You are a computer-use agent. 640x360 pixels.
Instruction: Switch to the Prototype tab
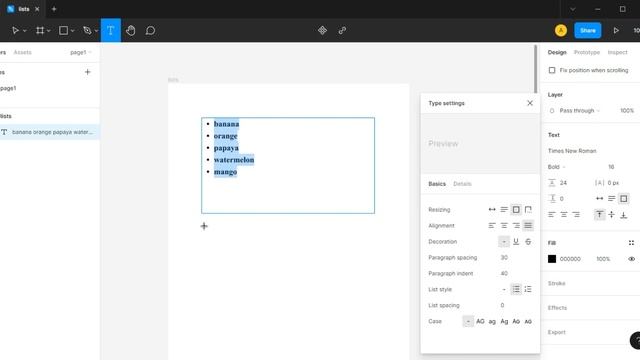point(587,53)
